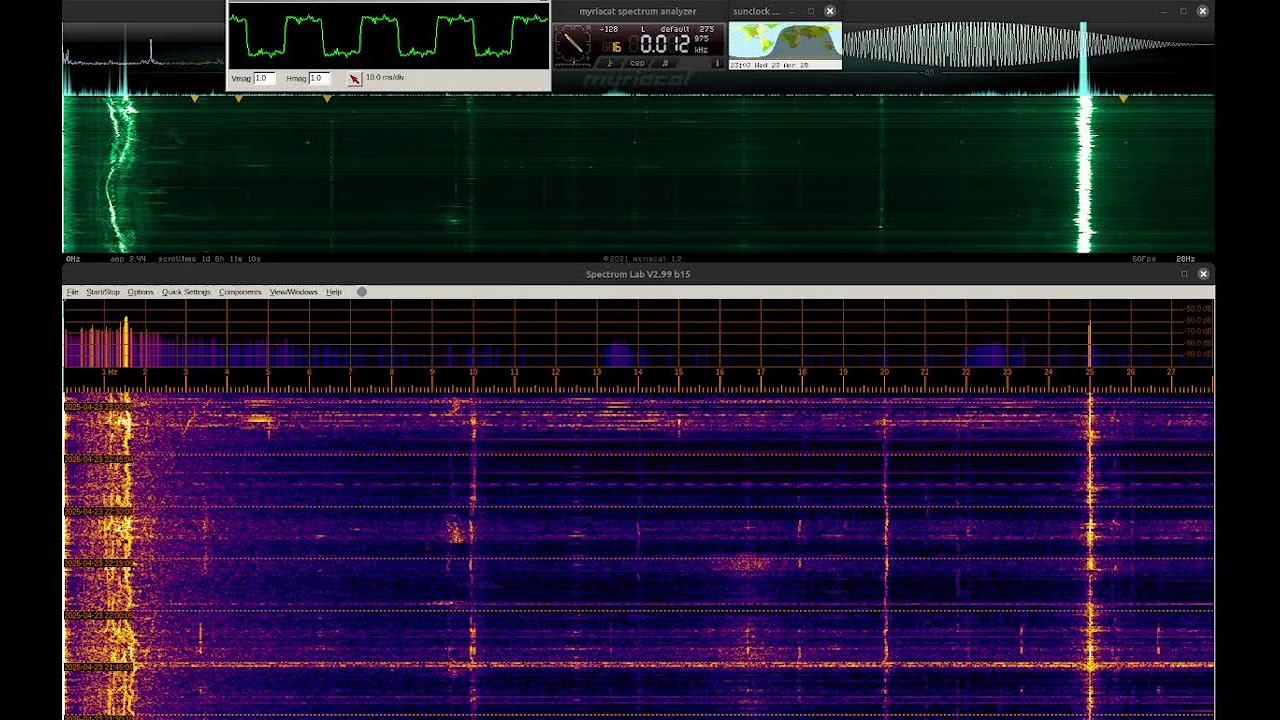Open the Quick Settings menu
Image resolution: width=1280 pixels, height=720 pixels.
click(x=187, y=292)
